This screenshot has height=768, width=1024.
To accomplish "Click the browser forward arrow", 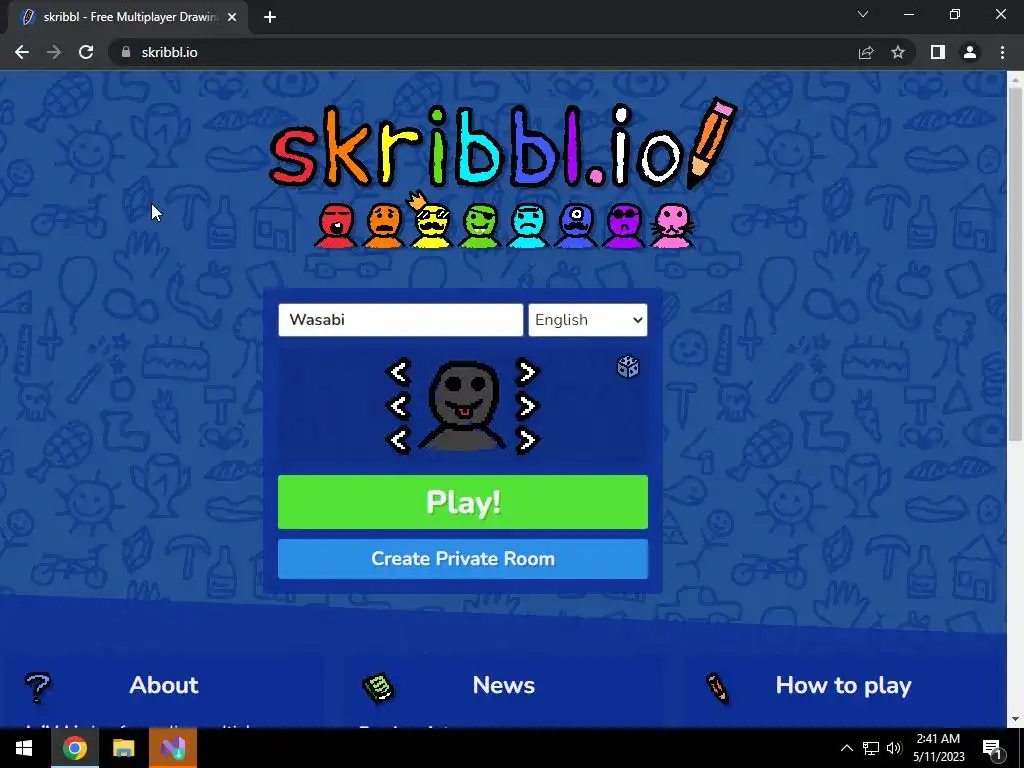I will tap(54, 52).
